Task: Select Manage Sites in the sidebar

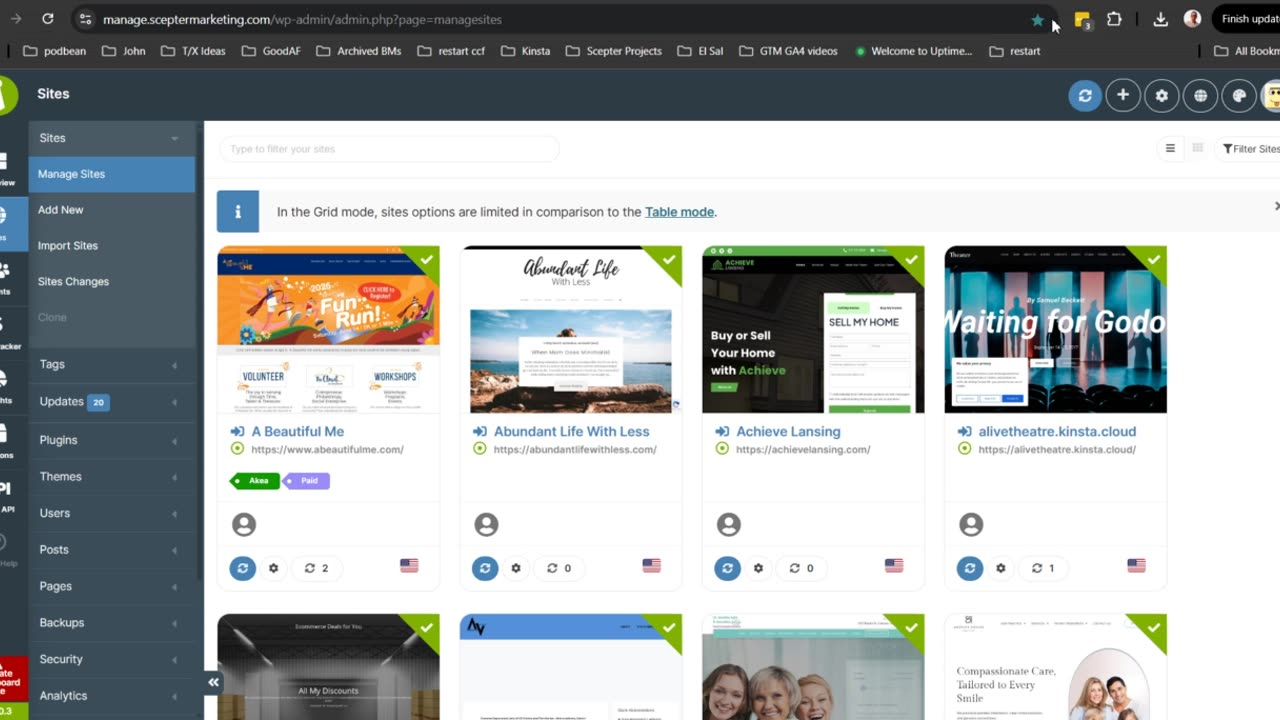Action: pos(112,174)
